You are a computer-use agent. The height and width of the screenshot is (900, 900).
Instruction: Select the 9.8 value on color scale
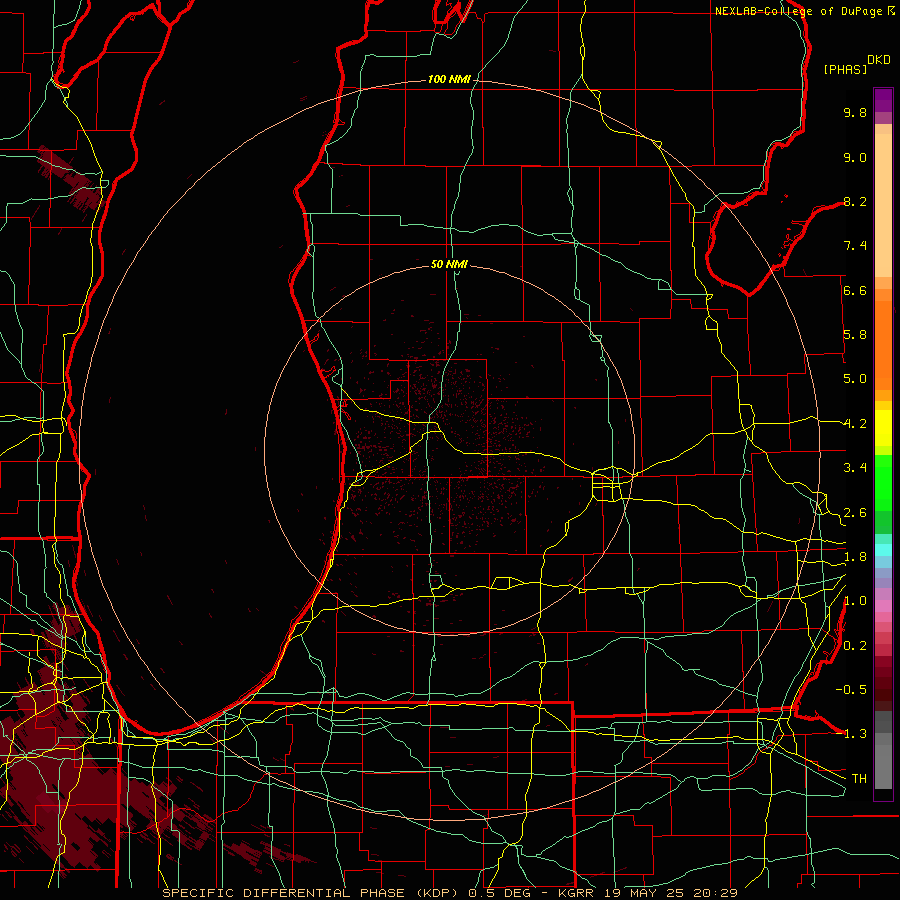click(x=855, y=112)
